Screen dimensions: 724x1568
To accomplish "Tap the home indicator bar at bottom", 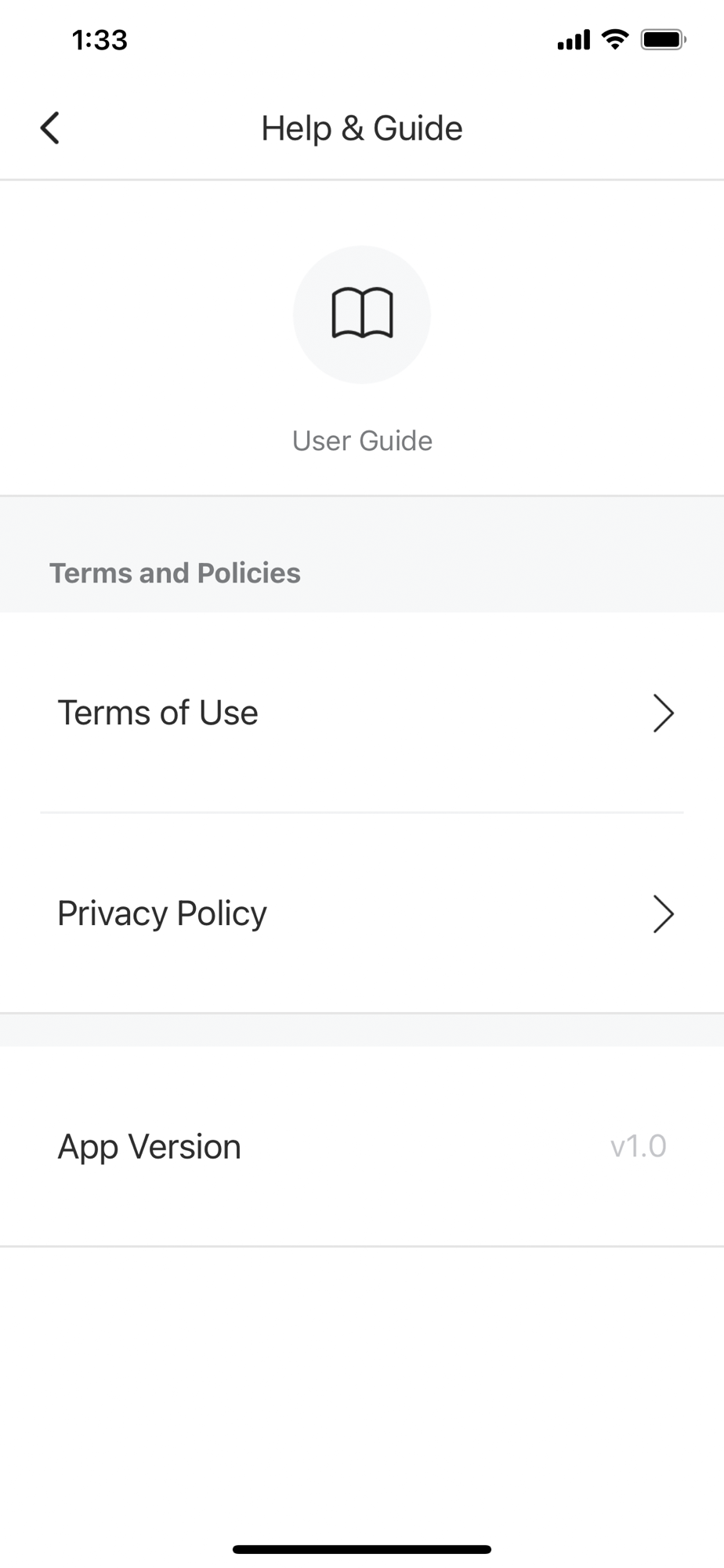I will [362, 1549].
